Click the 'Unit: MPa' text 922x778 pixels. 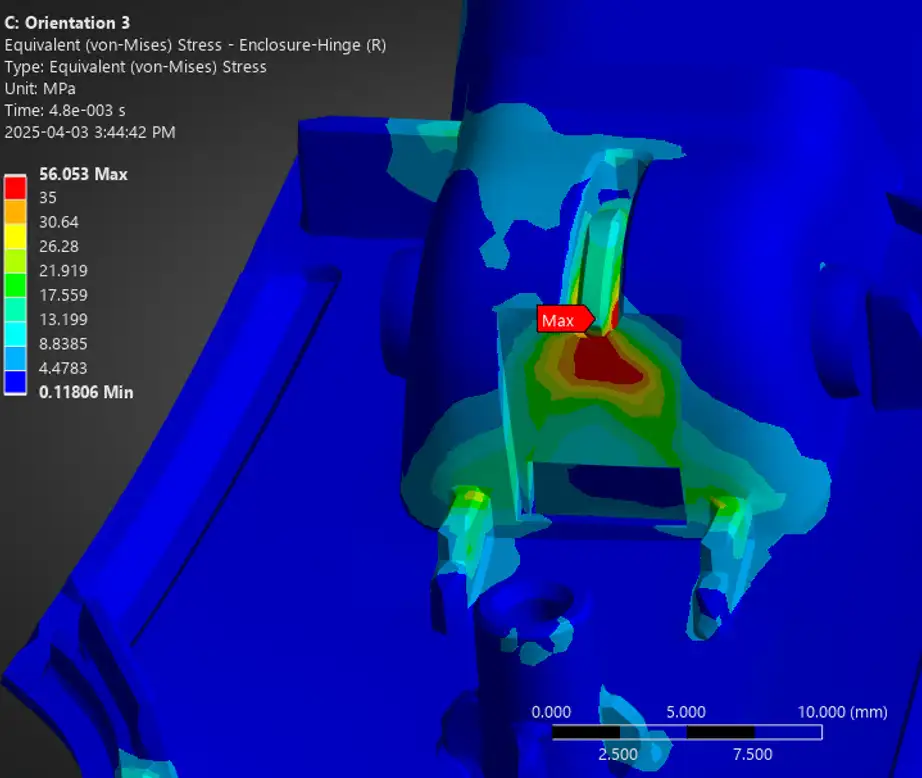click(40, 89)
